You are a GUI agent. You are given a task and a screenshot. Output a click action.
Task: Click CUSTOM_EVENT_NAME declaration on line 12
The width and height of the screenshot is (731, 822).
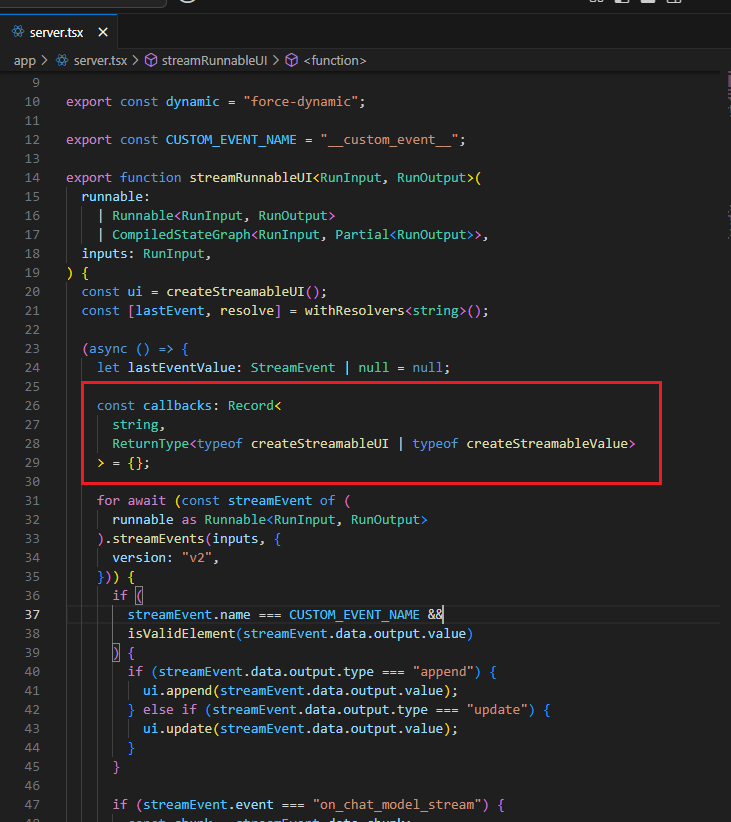[x=231, y=140]
